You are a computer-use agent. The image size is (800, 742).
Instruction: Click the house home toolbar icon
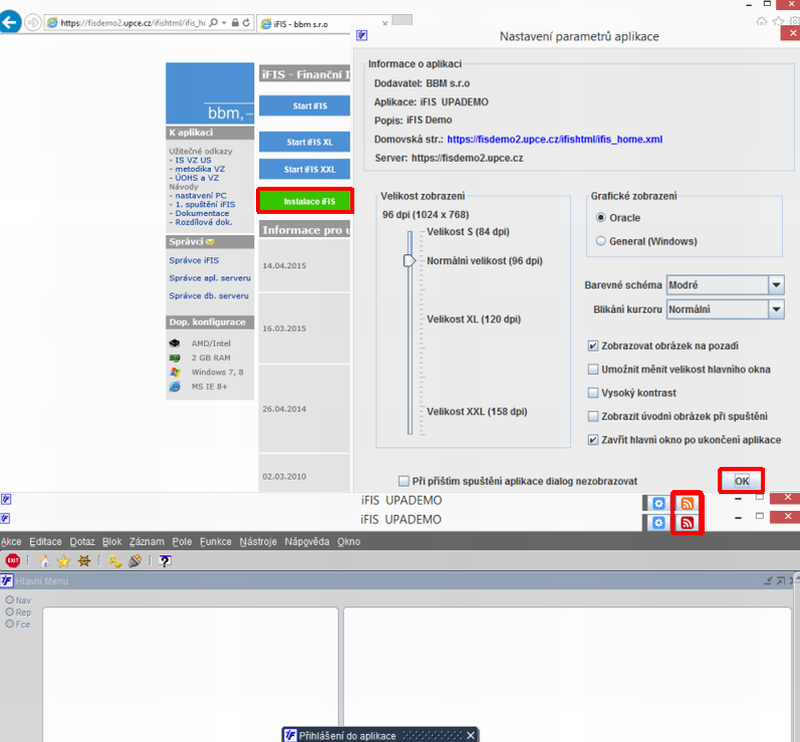[x=44, y=561]
